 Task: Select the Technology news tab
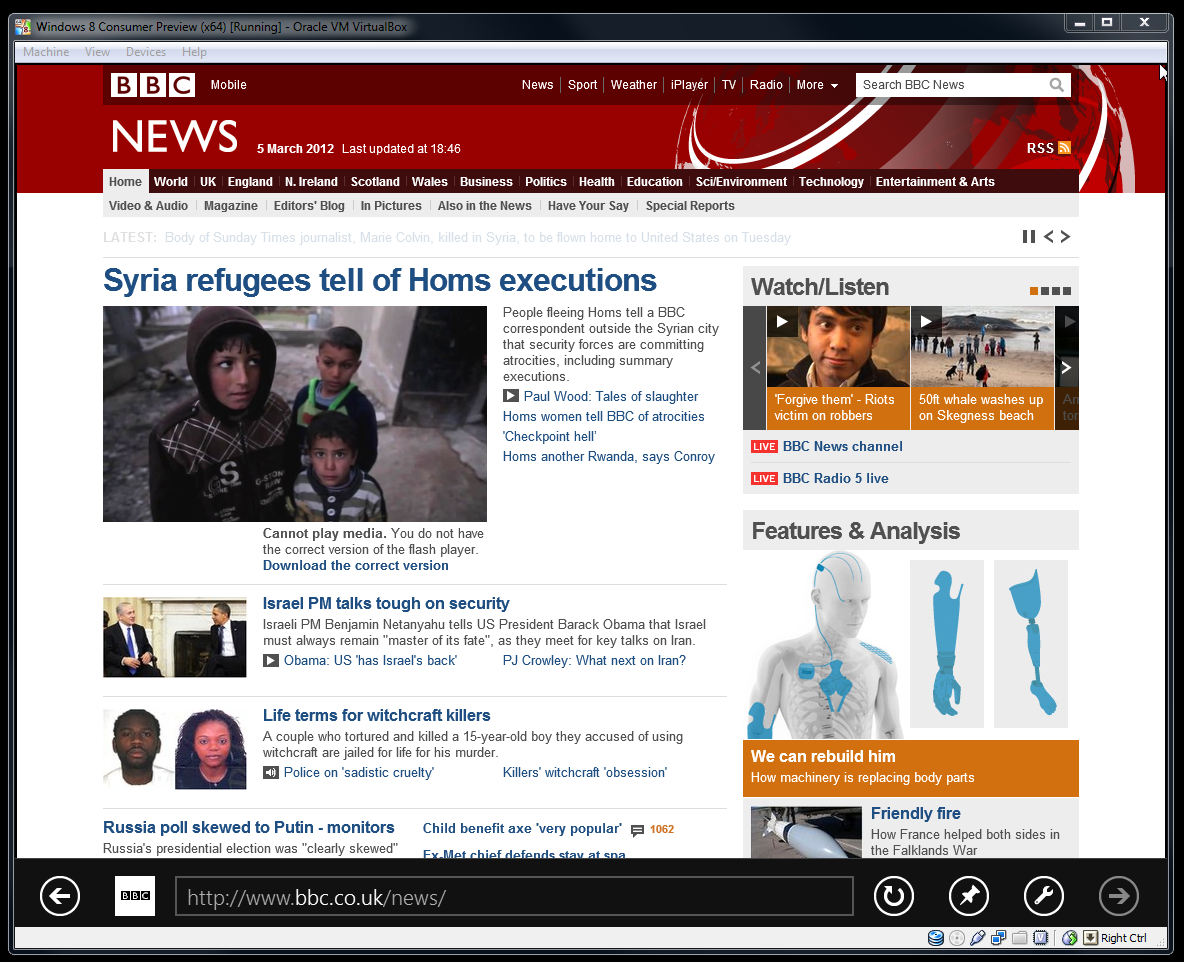(831, 181)
